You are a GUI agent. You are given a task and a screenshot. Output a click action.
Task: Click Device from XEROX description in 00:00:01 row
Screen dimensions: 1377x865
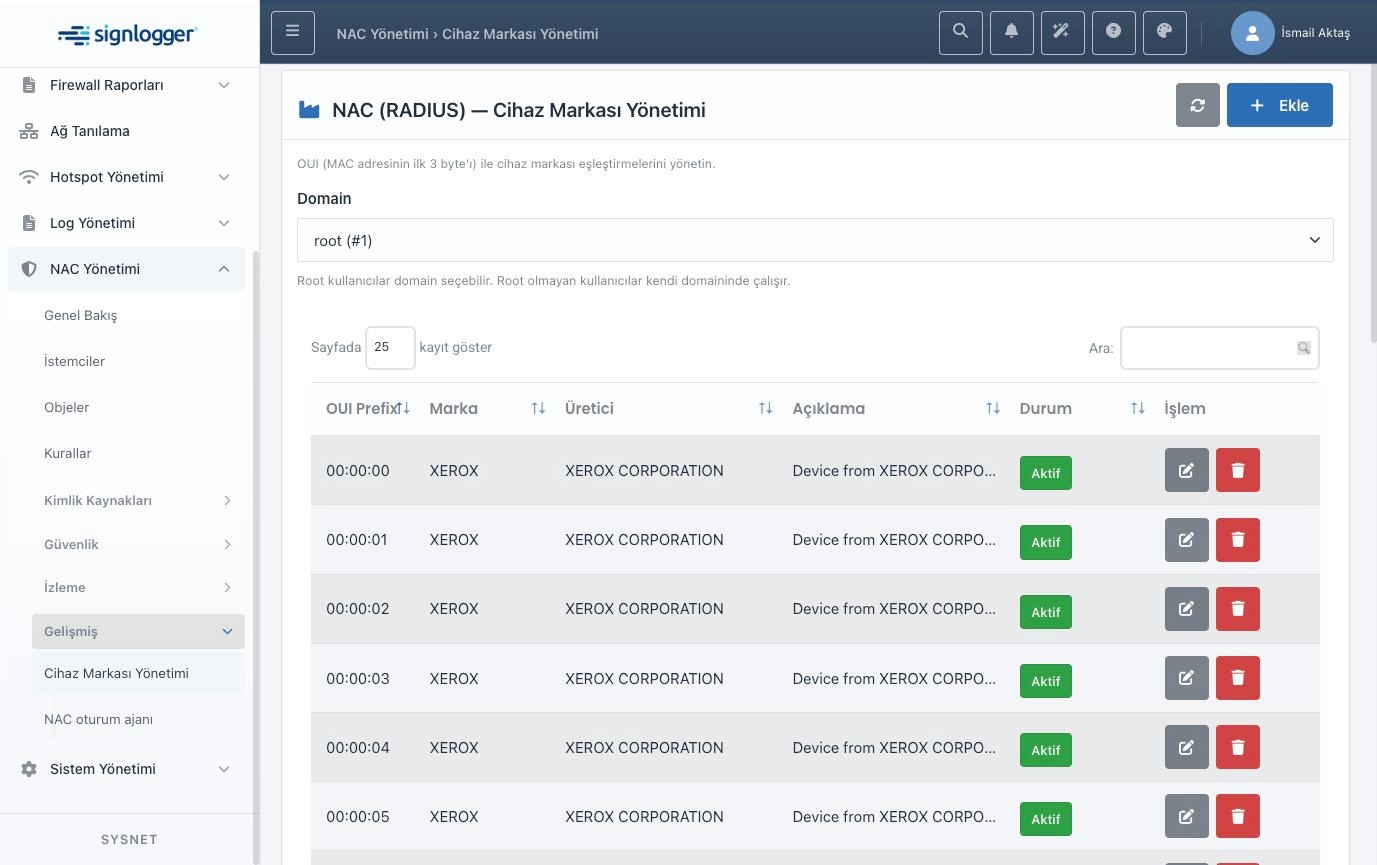(894, 540)
